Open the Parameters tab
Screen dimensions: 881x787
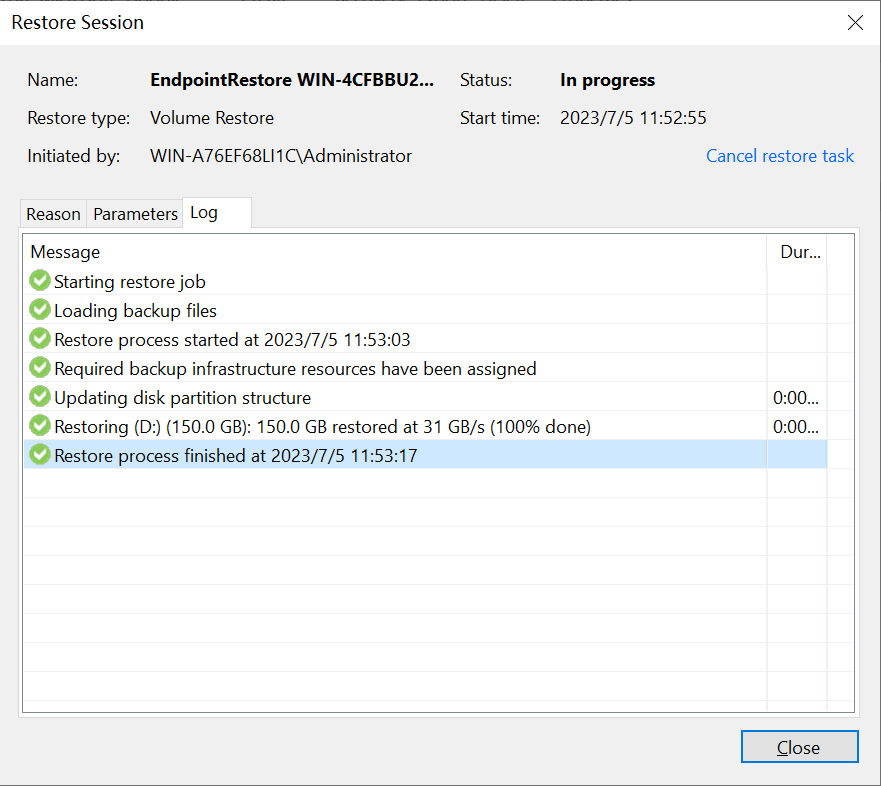pyautogui.click(x=135, y=214)
